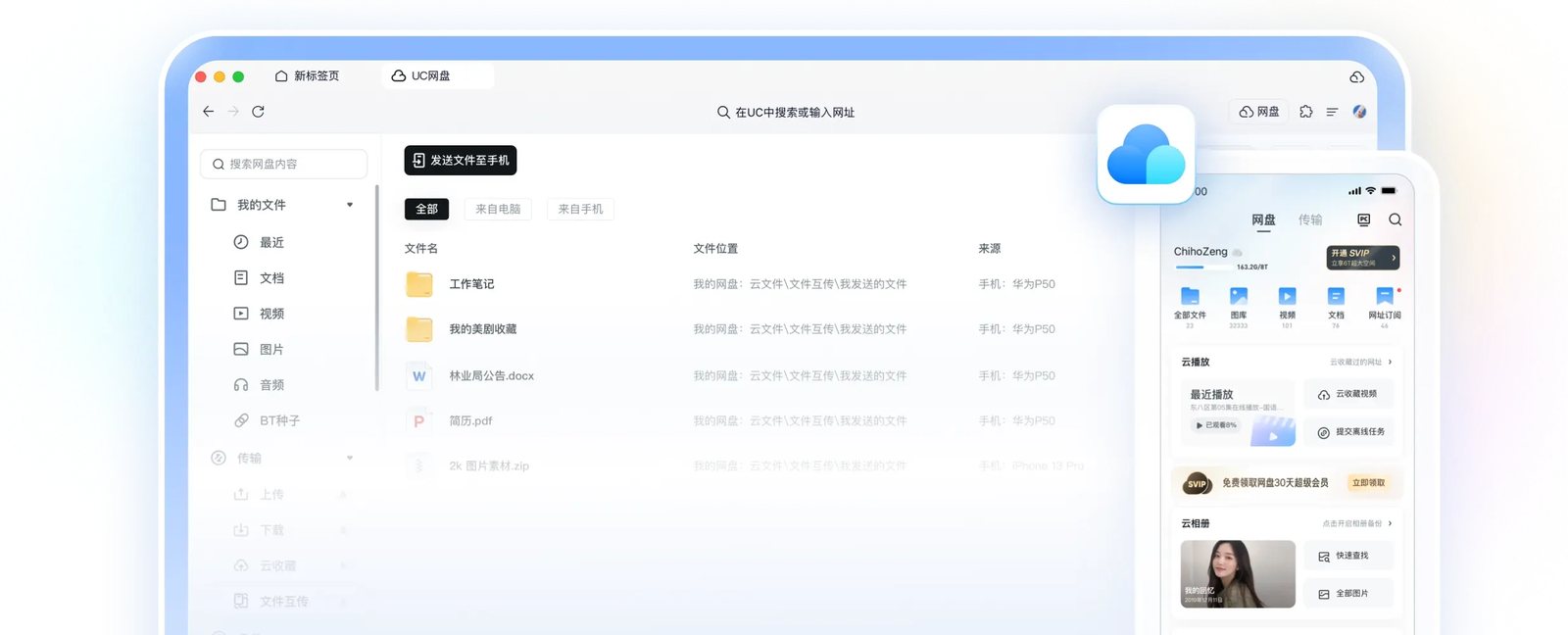
Task: Tap 云收藏视频 button on the phone
Action: [1348, 394]
